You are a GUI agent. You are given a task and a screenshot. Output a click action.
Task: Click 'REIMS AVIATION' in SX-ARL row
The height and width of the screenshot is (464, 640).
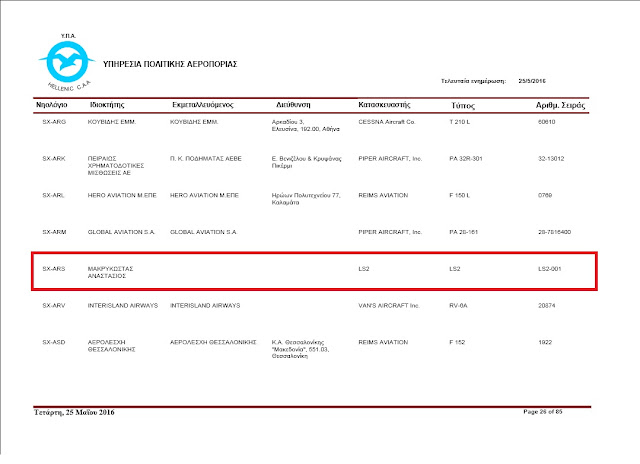click(383, 195)
